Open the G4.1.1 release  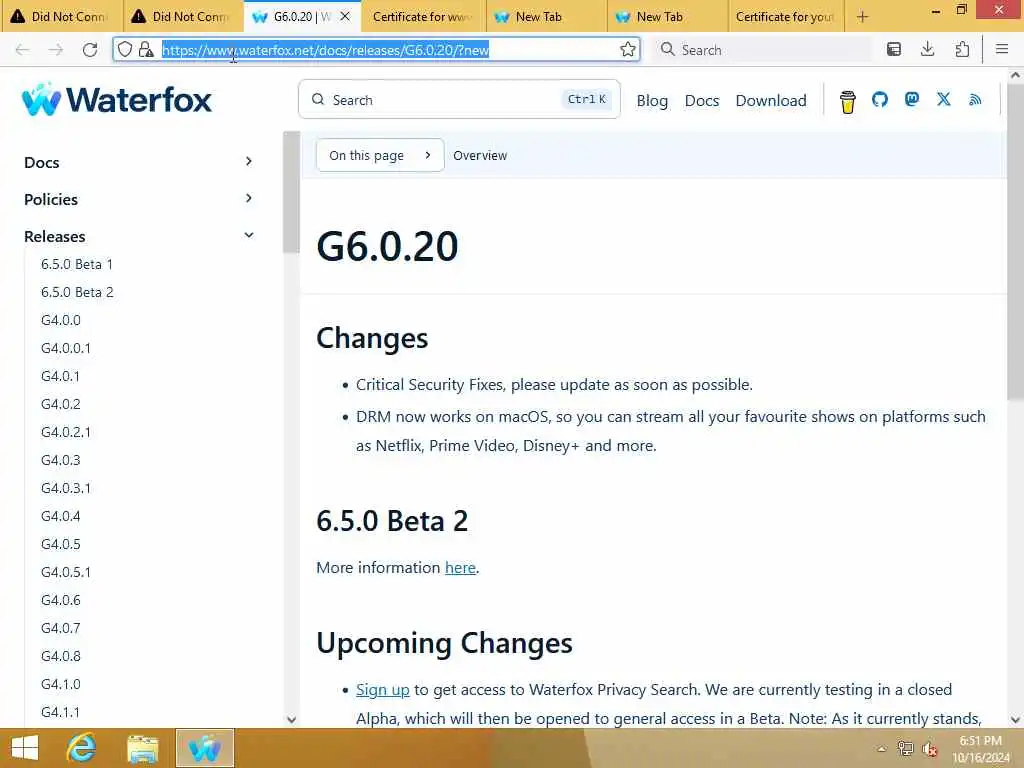60,712
